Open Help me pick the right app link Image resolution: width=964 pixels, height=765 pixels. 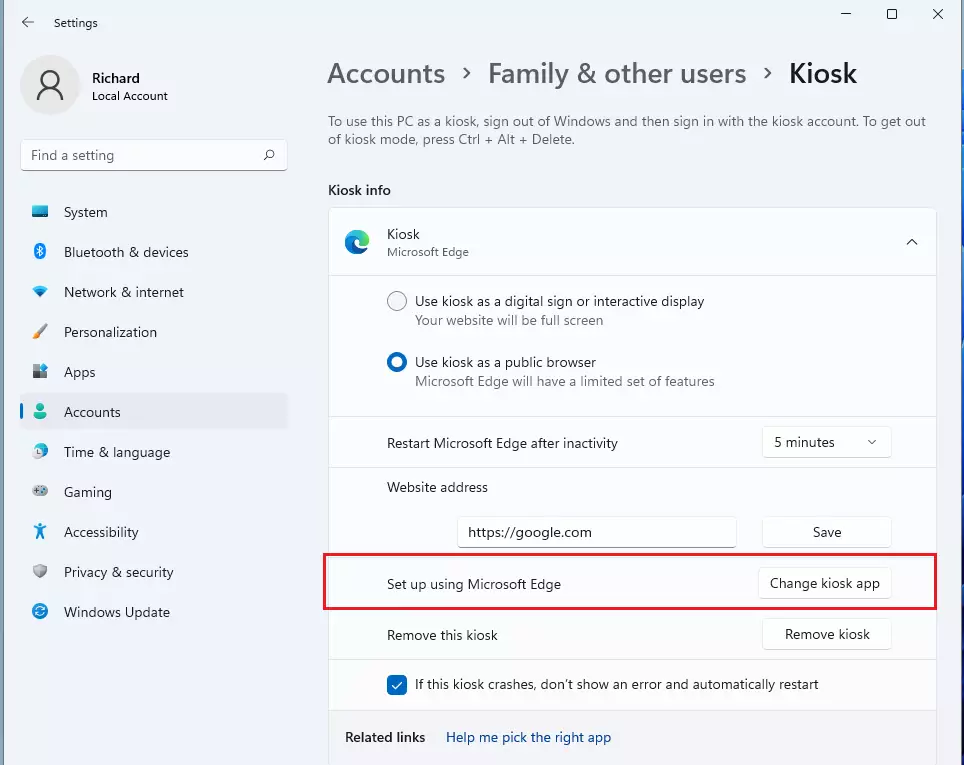[x=528, y=737]
